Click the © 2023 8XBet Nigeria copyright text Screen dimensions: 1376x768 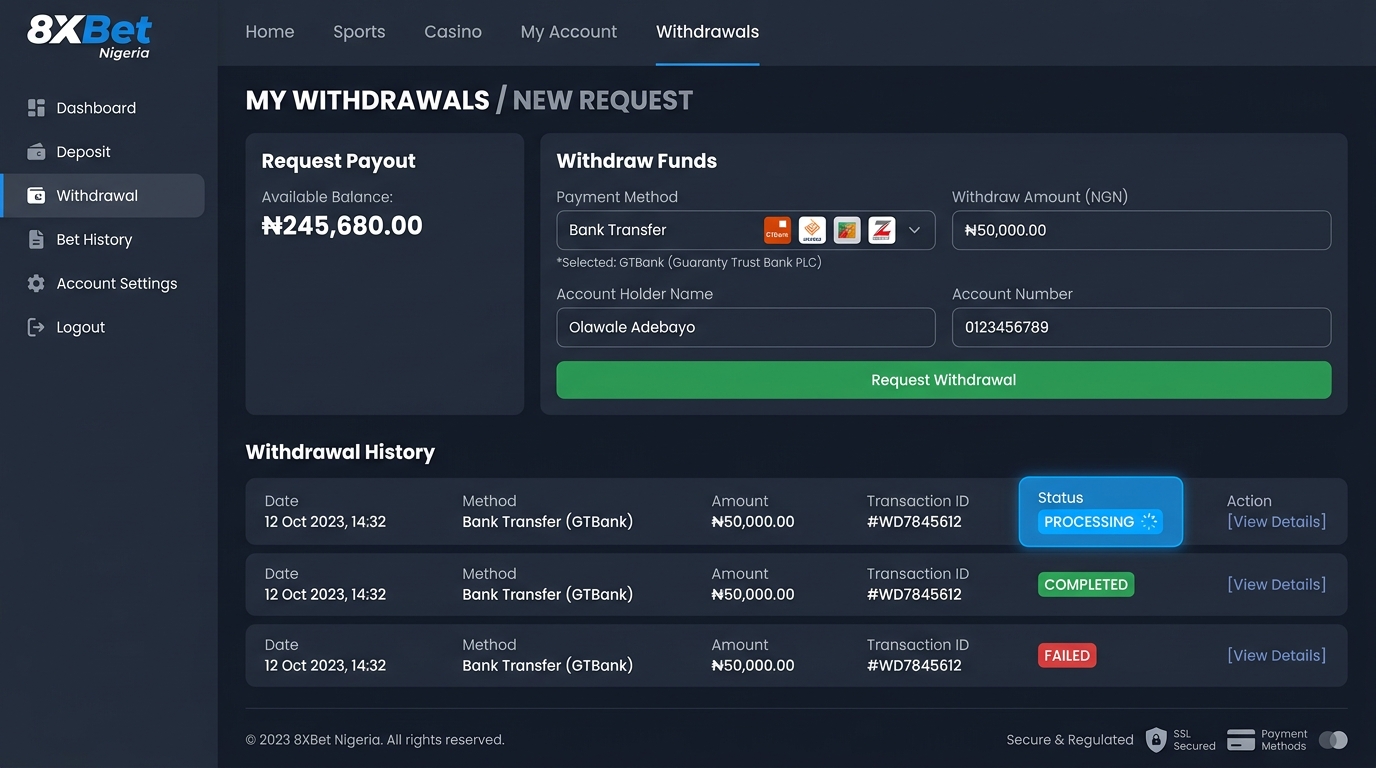coord(375,740)
